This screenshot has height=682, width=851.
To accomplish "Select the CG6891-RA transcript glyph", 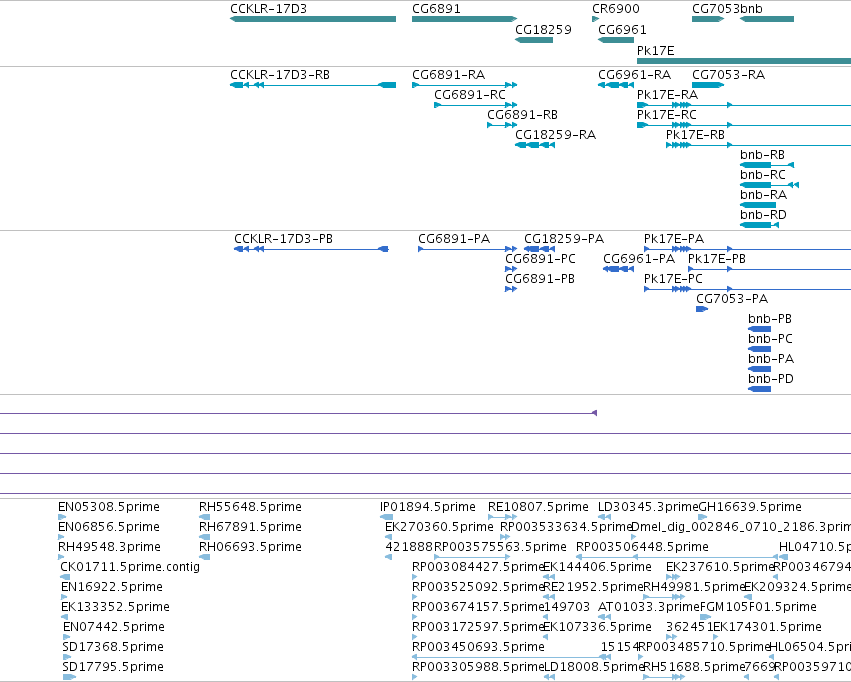I will tap(465, 85).
